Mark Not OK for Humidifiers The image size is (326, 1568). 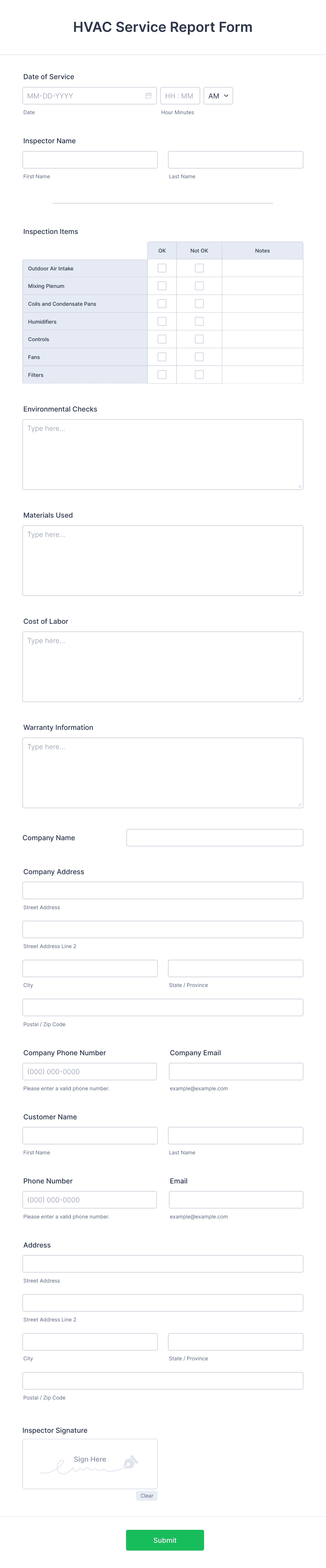199,322
